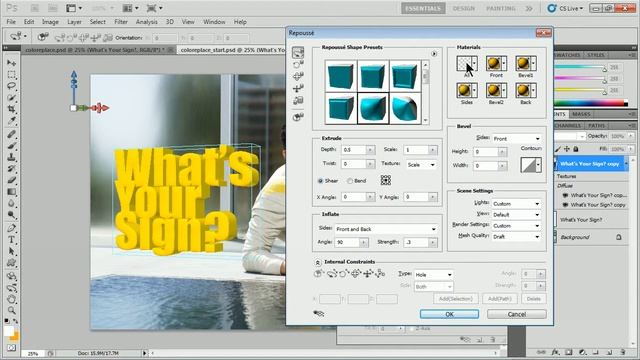Open the Bevel1 material picker

[526, 64]
